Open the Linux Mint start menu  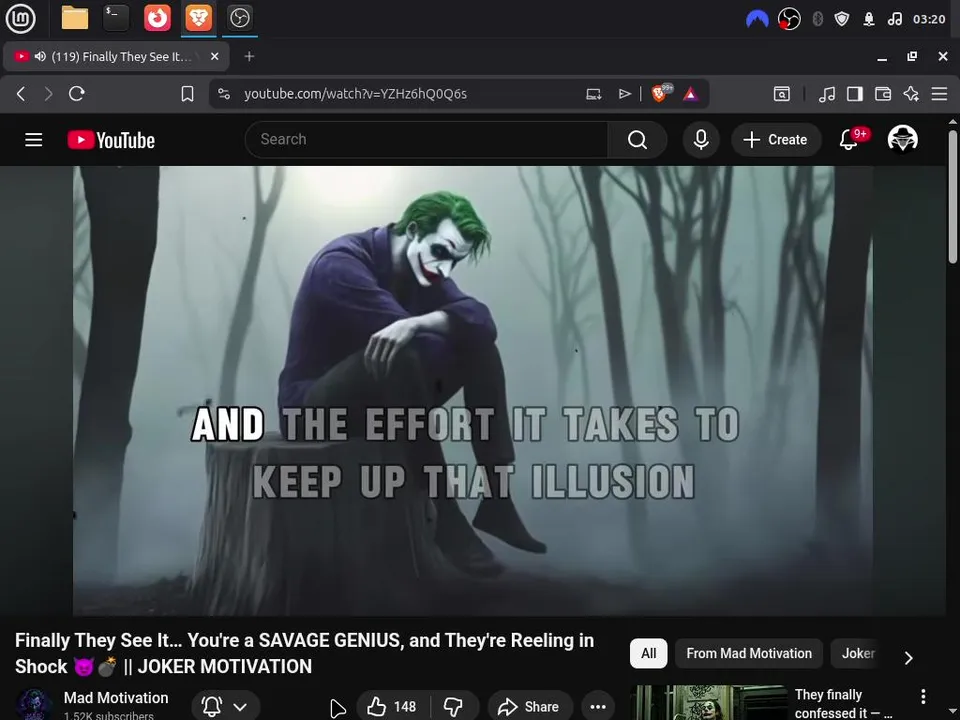pyautogui.click(x=20, y=18)
